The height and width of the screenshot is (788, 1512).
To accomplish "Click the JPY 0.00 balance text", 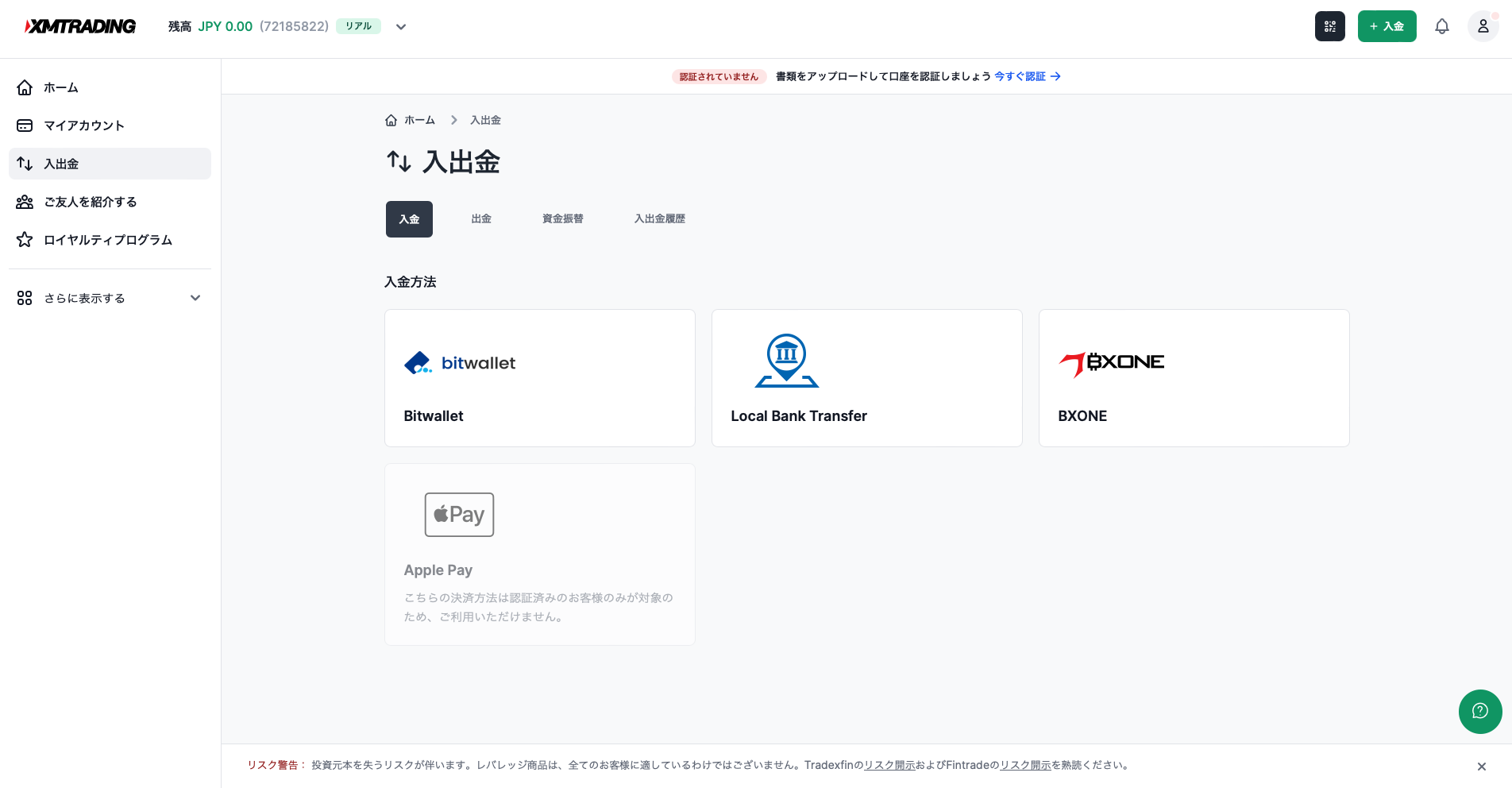I will click(x=226, y=26).
